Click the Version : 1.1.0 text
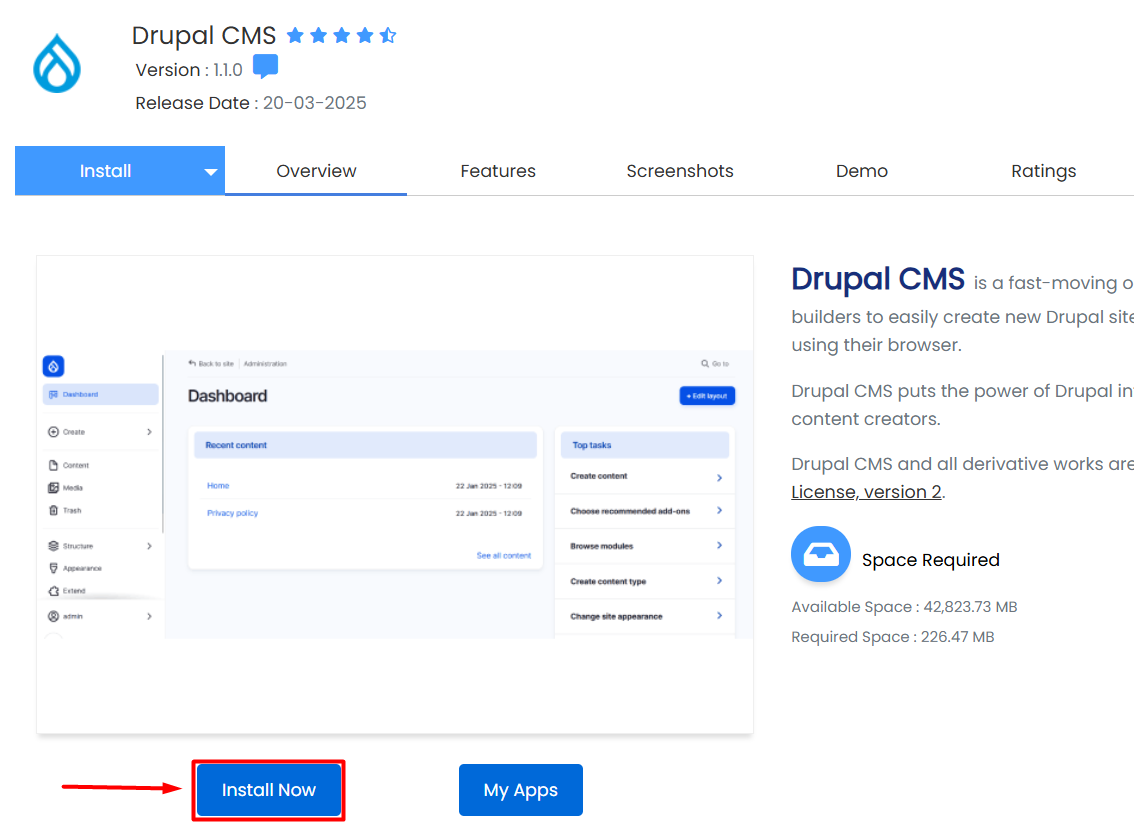Screen dimensions: 1134x831 coord(189,70)
